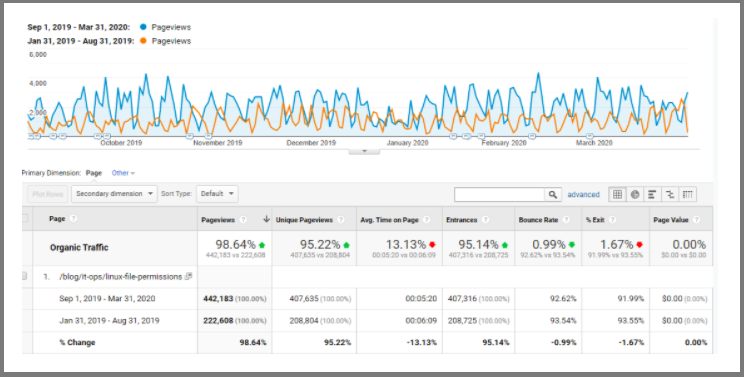Tick the select-all checkbox in table header
This screenshot has height=377, width=744.
point(25,219)
